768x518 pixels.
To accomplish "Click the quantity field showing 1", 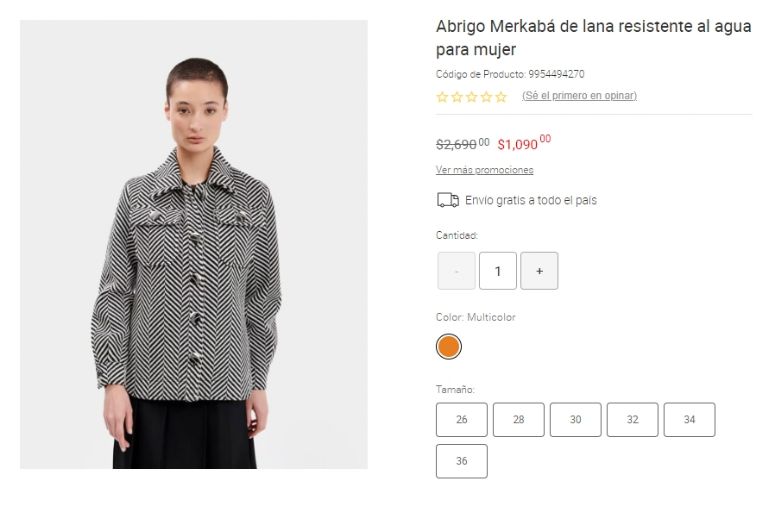I will pos(498,271).
